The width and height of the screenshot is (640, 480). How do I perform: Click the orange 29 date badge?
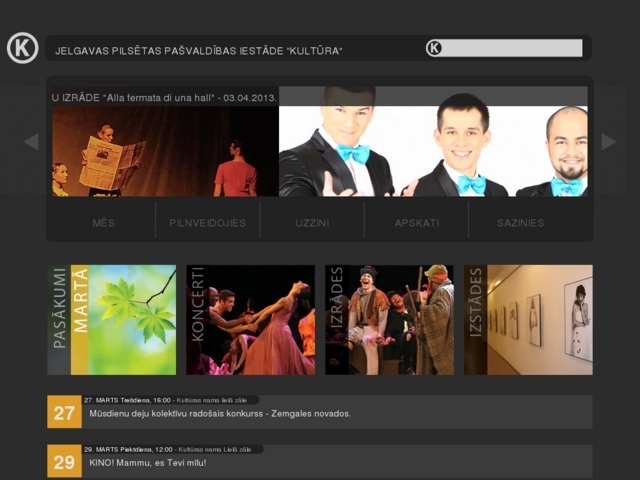click(x=64, y=462)
